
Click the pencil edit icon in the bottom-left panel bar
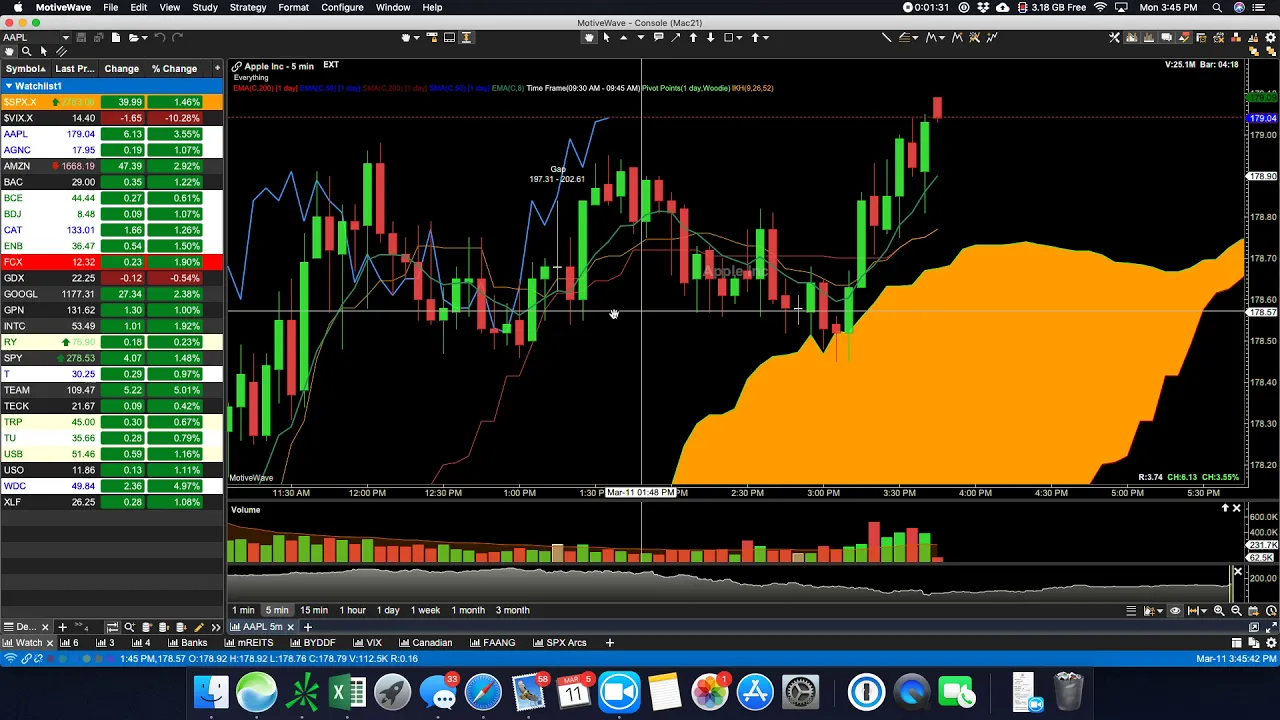[x=198, y=627]
